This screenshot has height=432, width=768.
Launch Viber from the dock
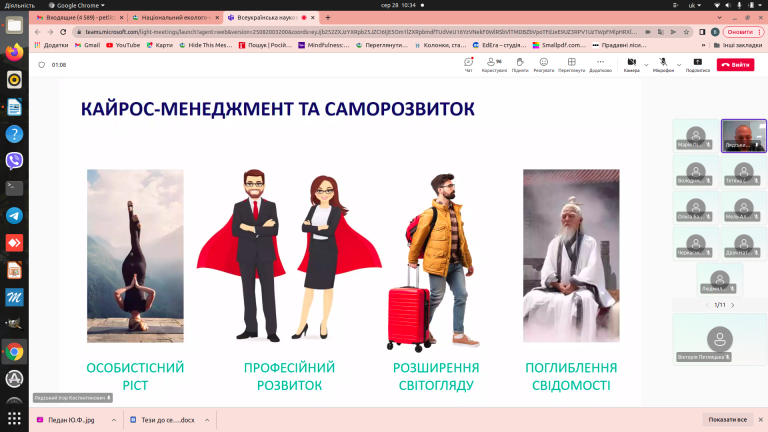[x=14, y=160]
